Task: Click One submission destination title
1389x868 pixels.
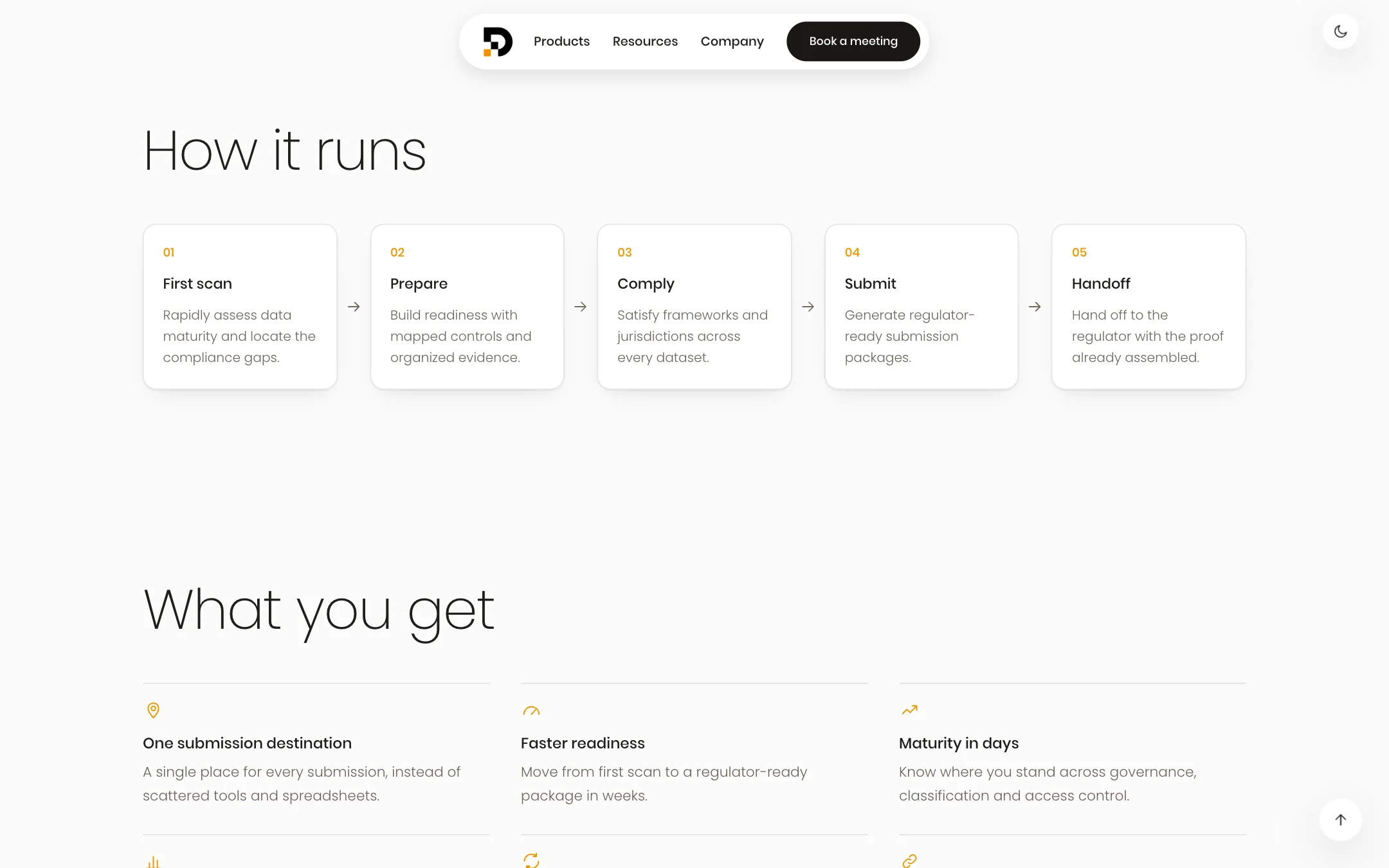Action: click(247, 743)
